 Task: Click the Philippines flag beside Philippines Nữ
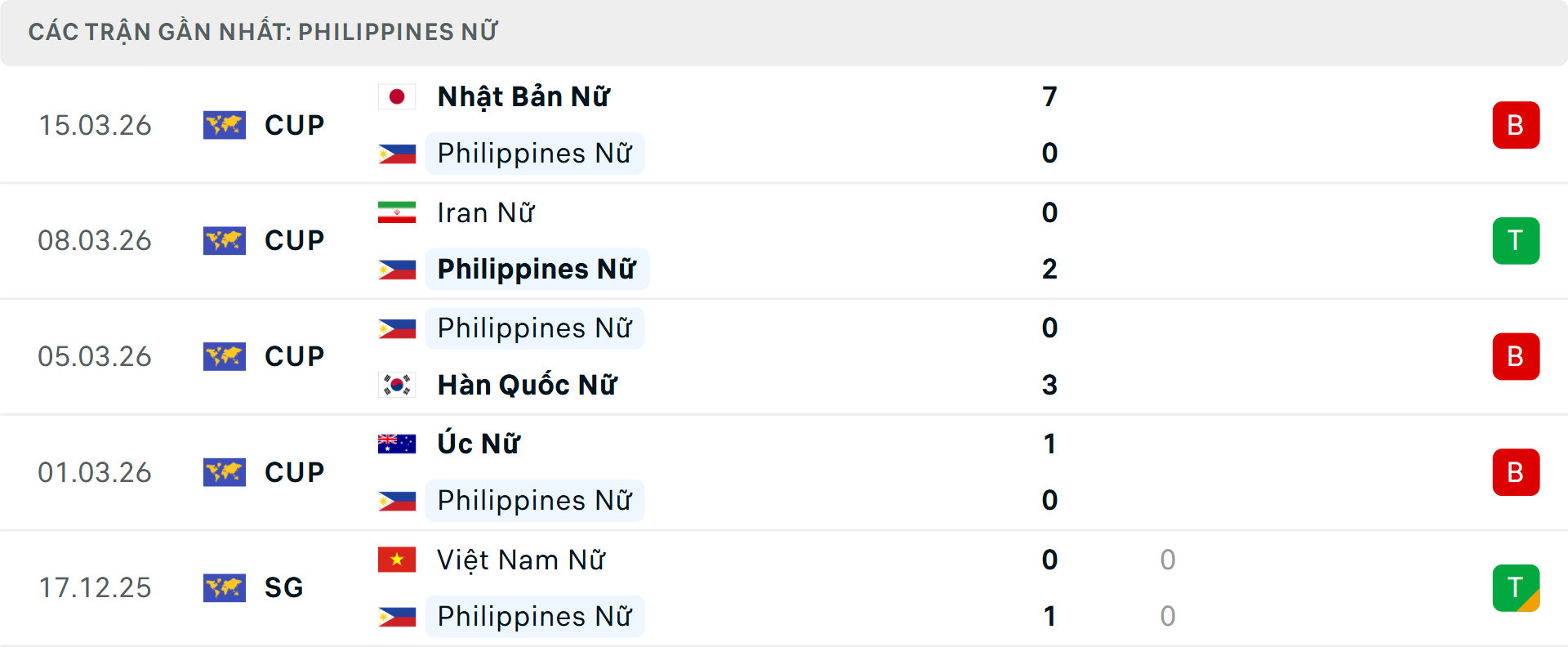tap(398, 153)
